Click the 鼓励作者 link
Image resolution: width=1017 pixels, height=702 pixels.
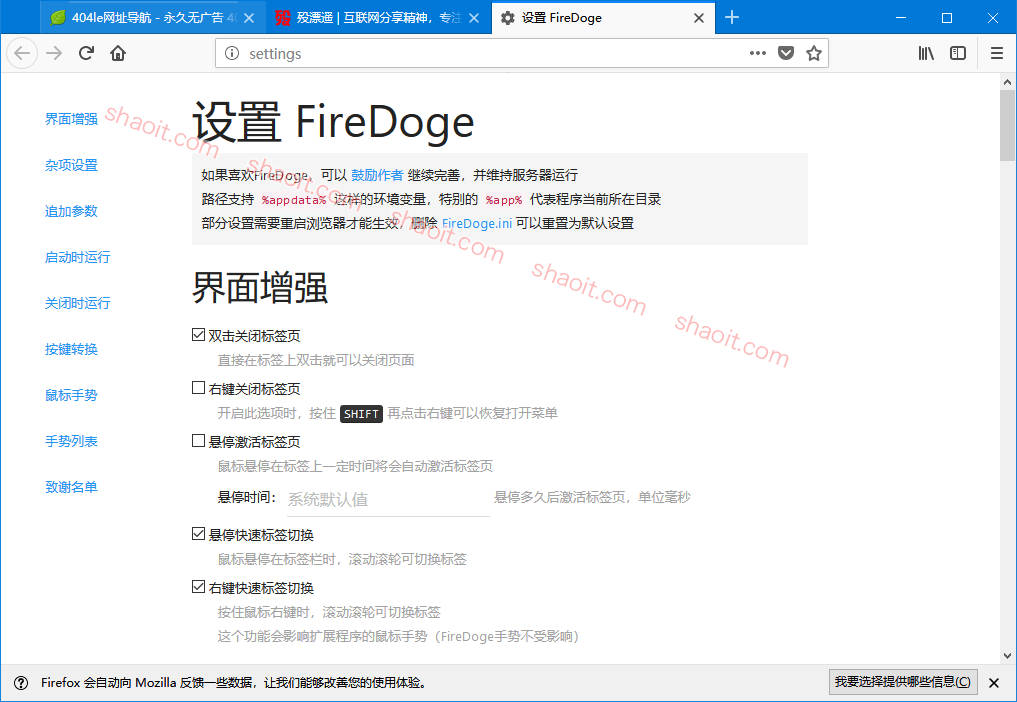coord(377,175)
